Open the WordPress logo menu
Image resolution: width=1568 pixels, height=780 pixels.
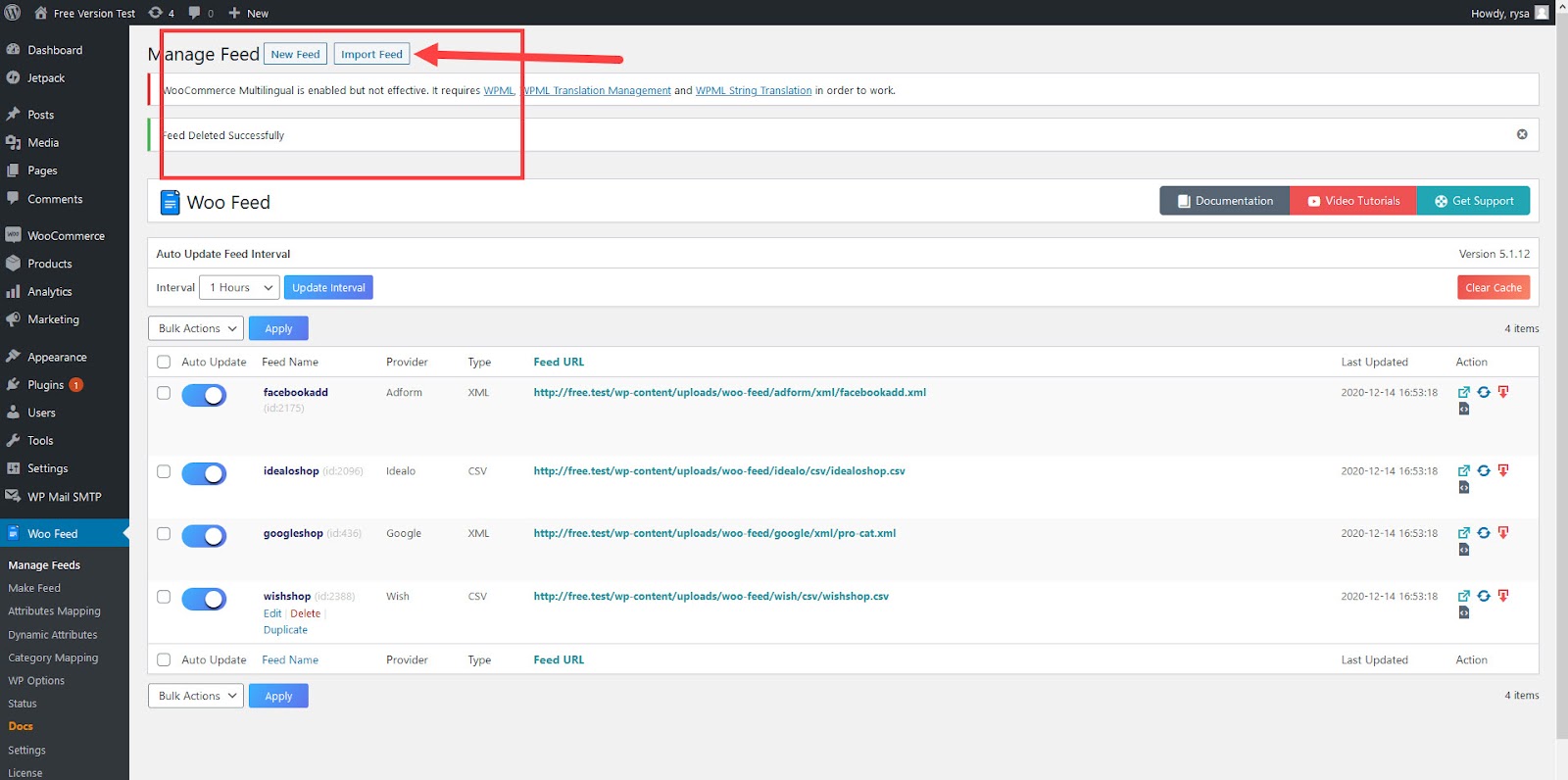pos(13,13)
